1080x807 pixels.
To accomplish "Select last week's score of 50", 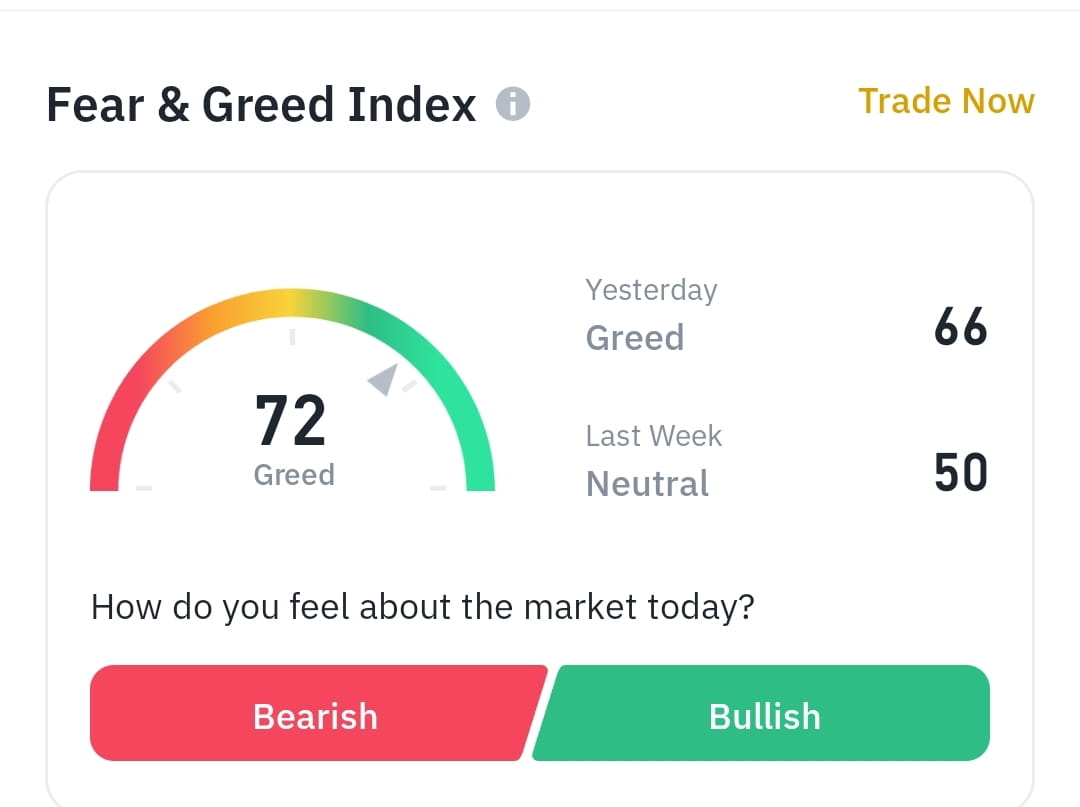I will tap(959, 472).
